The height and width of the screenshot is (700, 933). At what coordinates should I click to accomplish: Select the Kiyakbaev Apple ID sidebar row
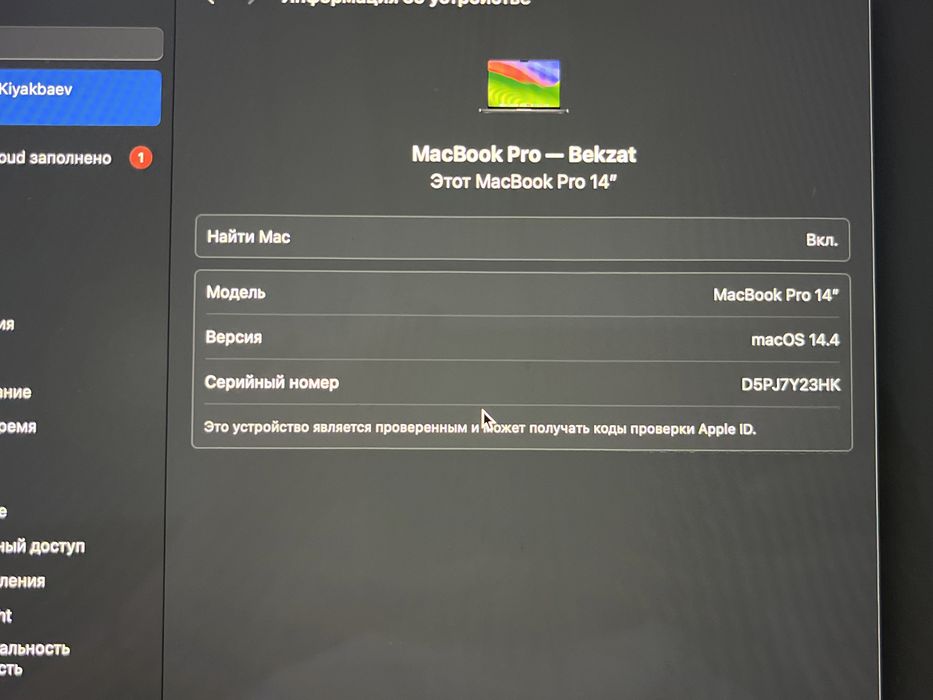point(80,98)
